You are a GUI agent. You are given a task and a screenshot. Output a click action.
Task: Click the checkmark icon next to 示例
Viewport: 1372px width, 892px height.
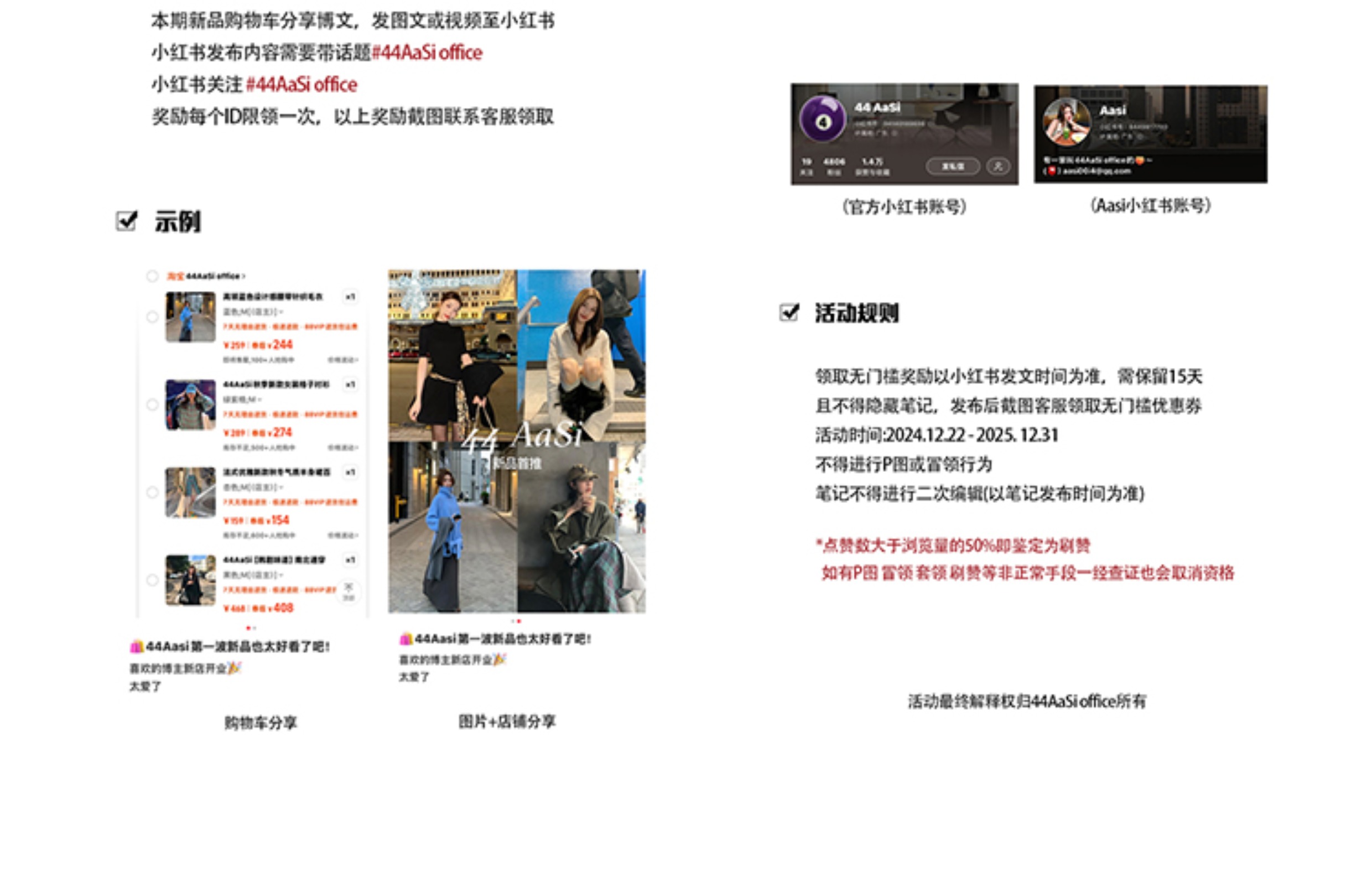pos(126,220)
